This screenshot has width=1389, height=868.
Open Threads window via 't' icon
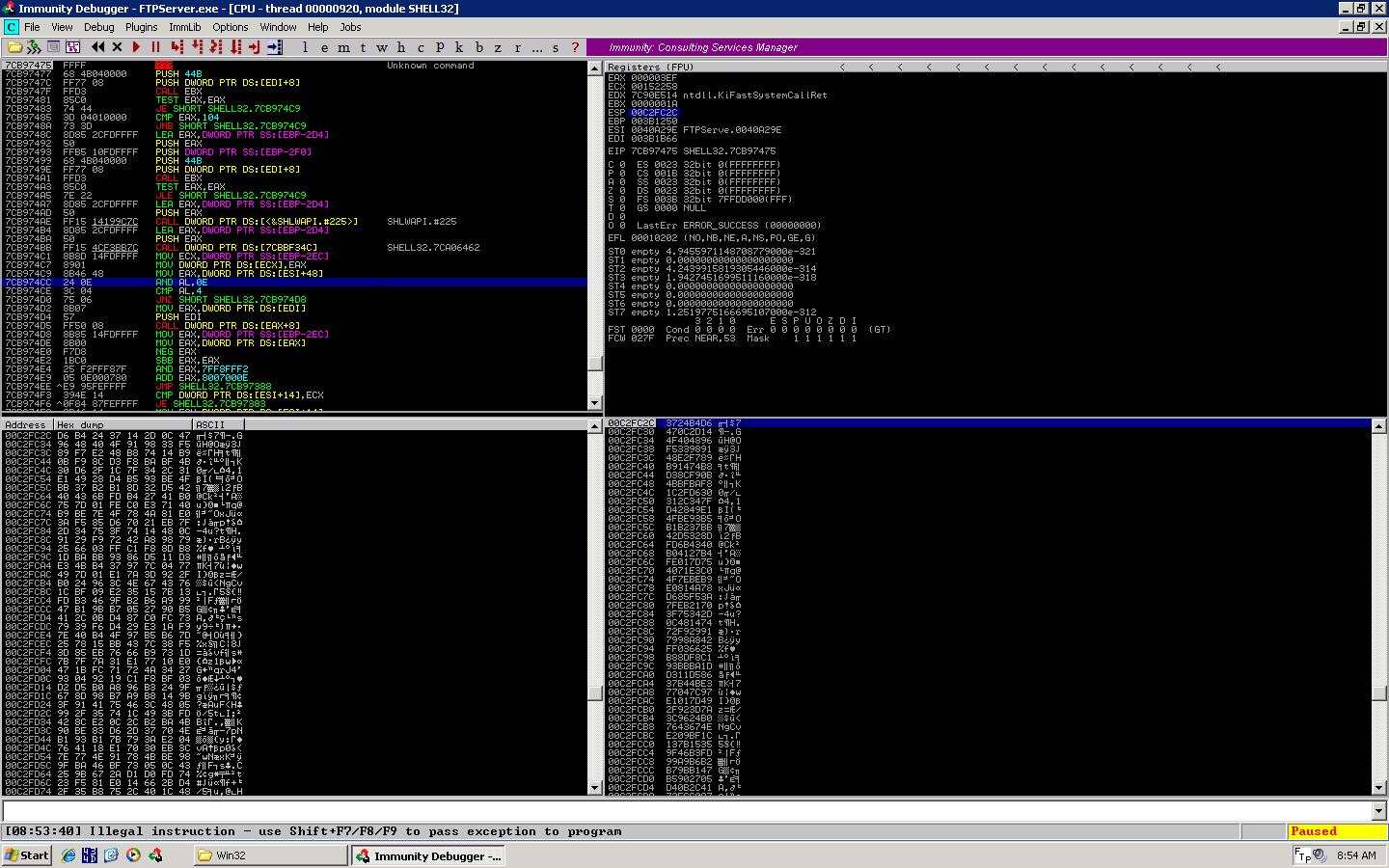[x=363, y=47]
